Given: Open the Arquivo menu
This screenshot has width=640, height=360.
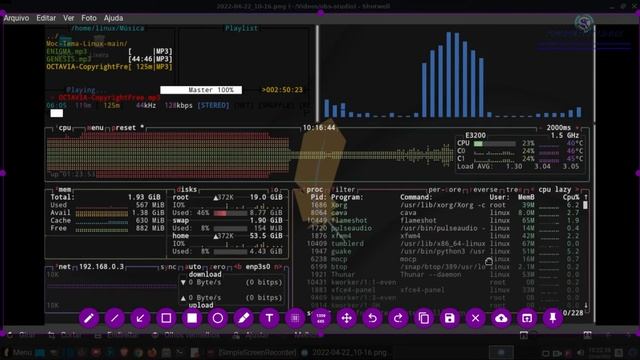Looking at the screenshot, I should pos(16,18).
